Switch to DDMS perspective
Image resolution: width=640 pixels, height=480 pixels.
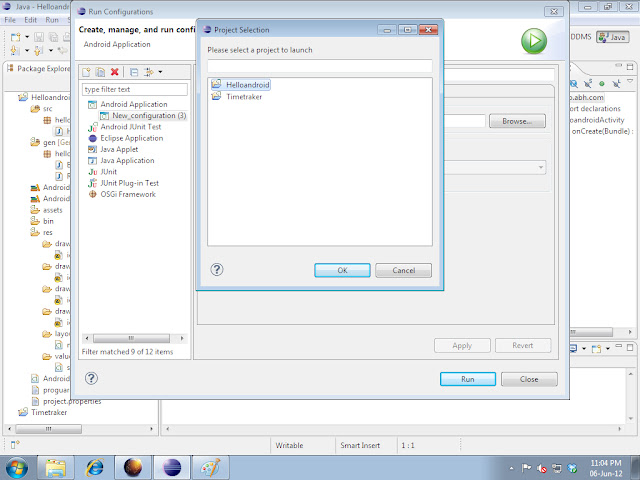[x=580, y=37]
